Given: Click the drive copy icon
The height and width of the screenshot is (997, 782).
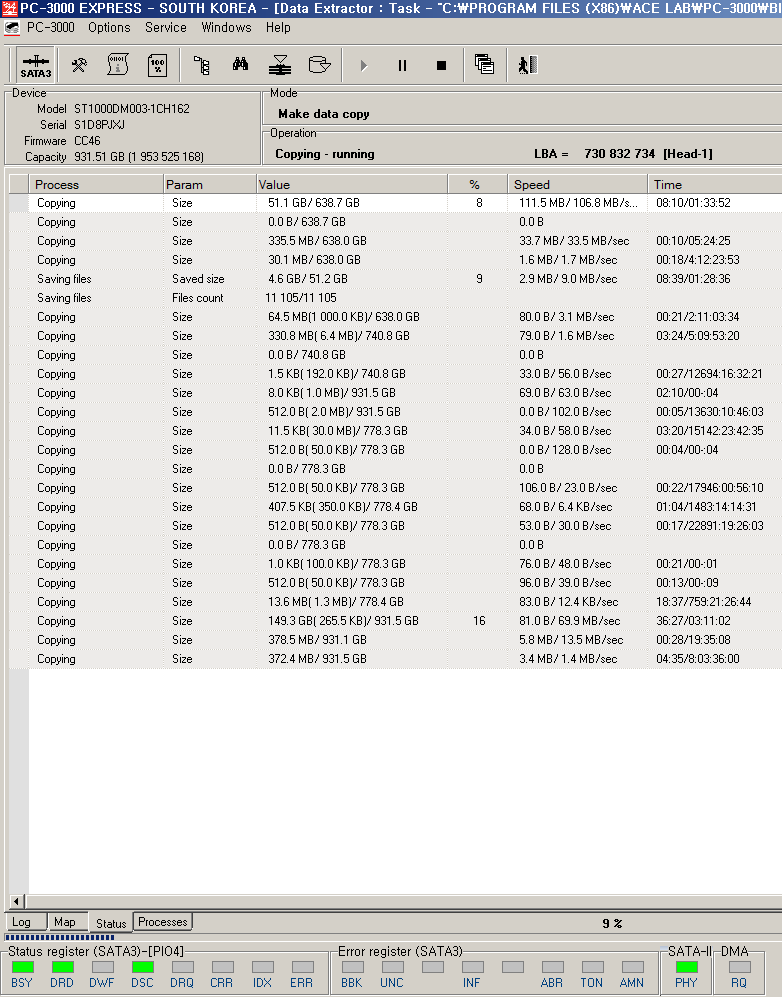Looking at the screenshot, I should tap(319, 65).
